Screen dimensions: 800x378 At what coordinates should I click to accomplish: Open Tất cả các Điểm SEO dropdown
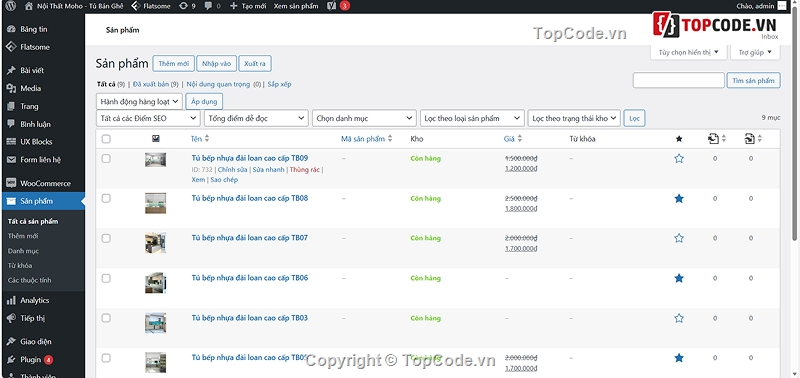click(x=148, y=118)
